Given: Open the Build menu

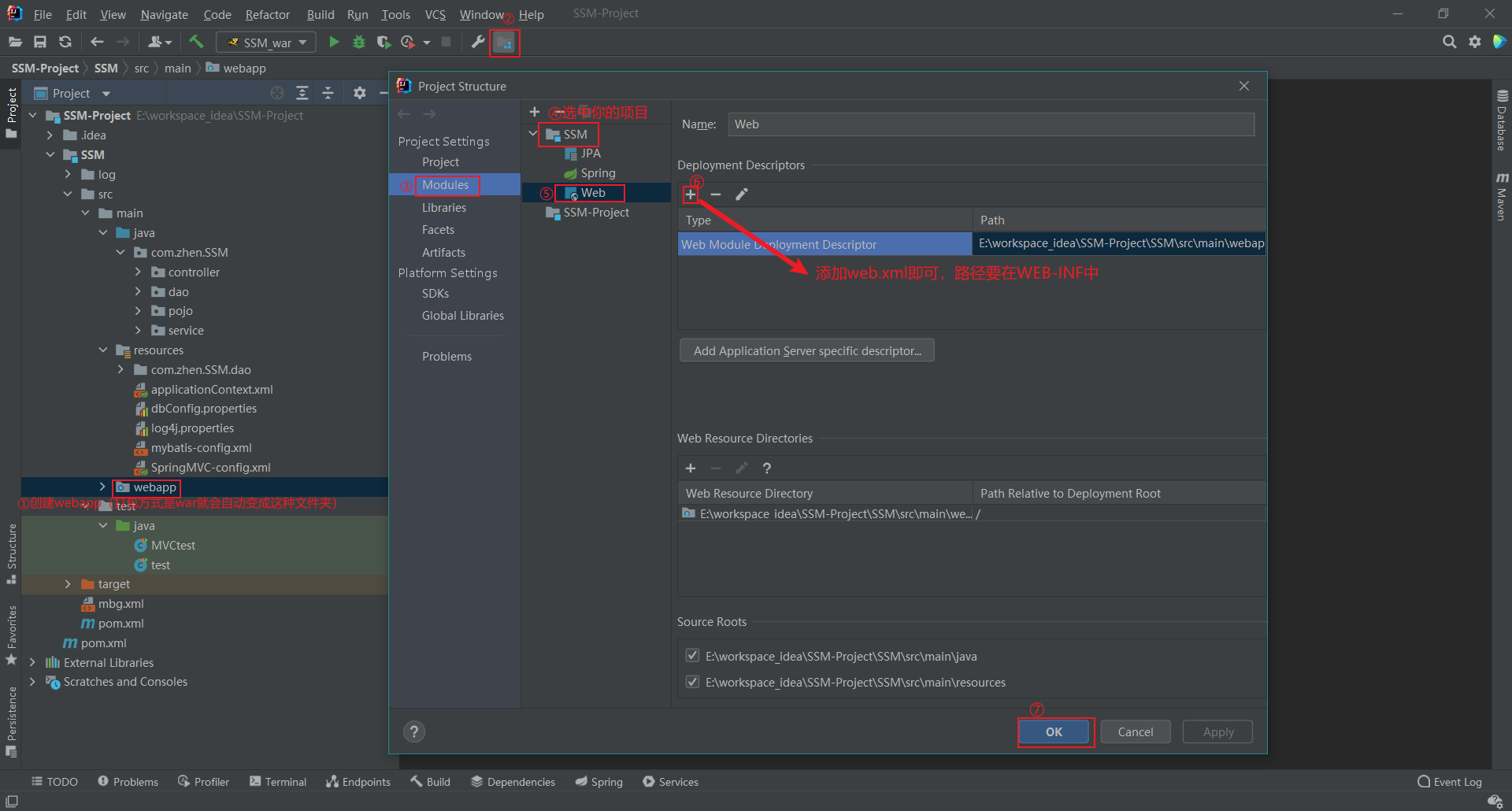Looking at the screenshot, I should pyautogui.click(x=321, y=14).
